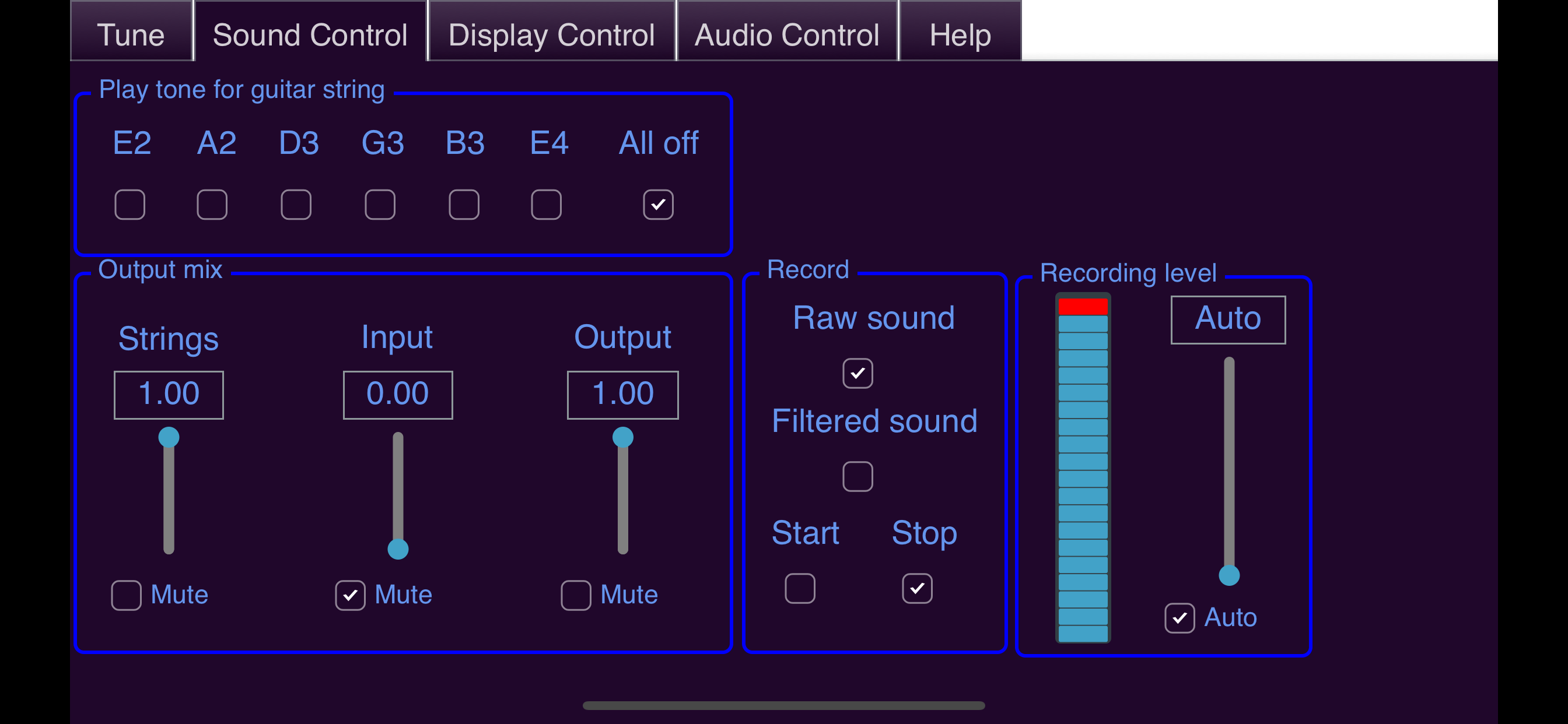Click the 'Output mix' group title
1568x724 pixels.
tap(160, 269)
